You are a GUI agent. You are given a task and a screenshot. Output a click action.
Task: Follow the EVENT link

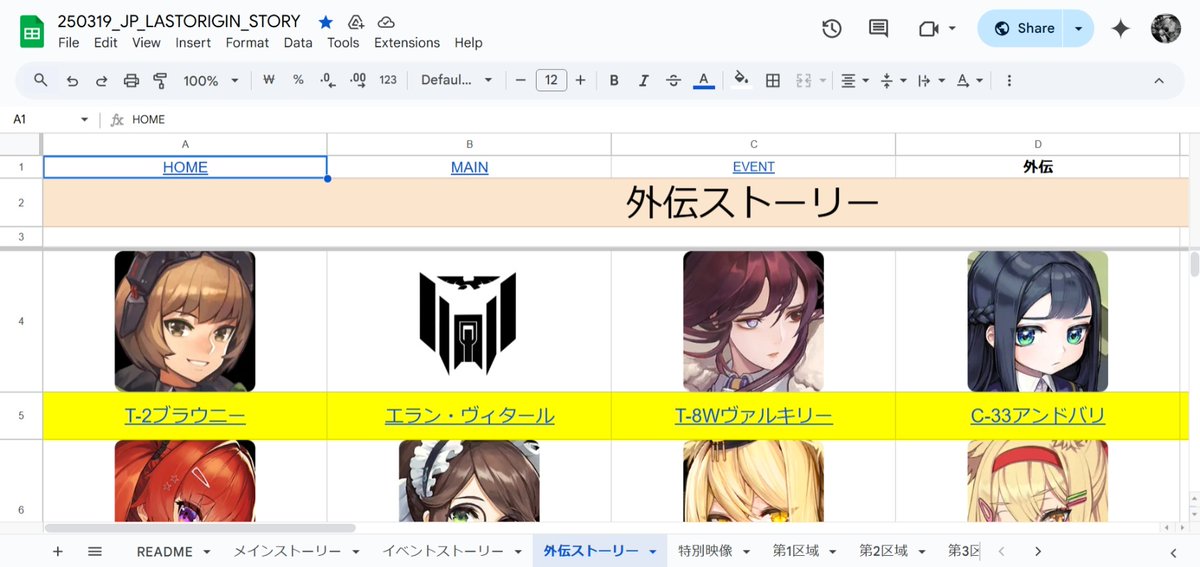pos(753,167)
